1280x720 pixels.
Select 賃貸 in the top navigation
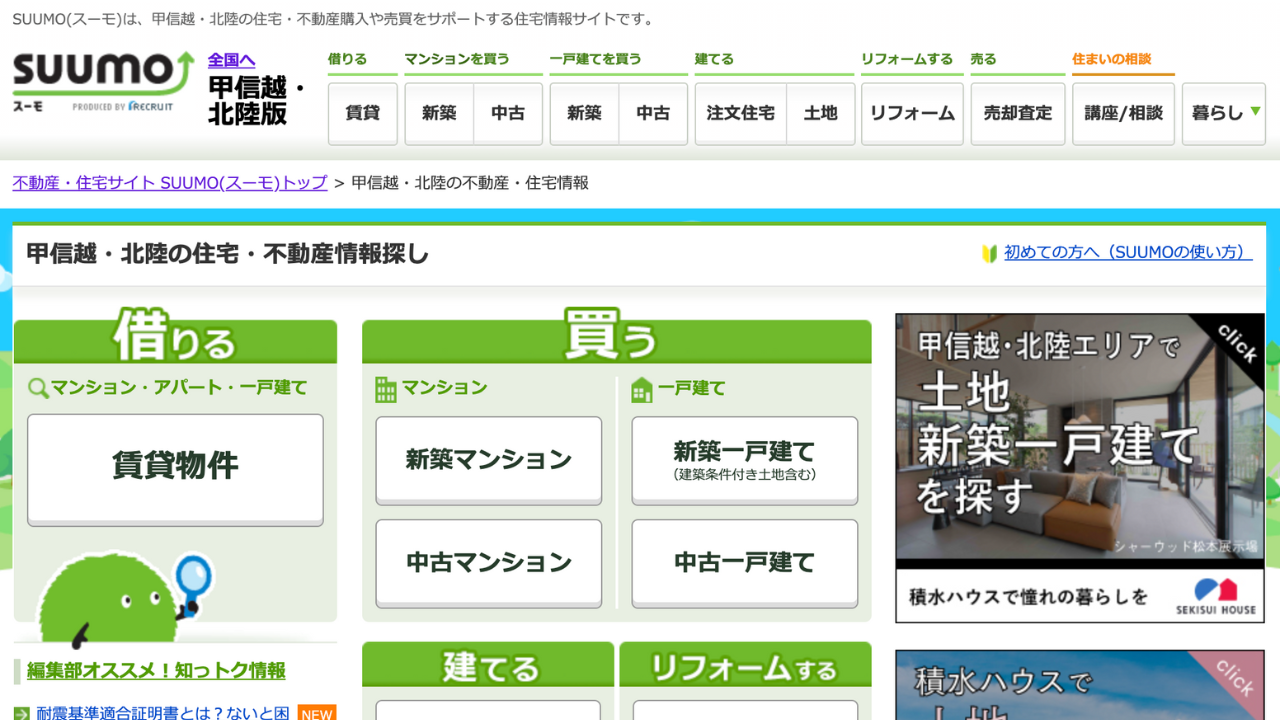pyautogui.click(x=362, y=114)
